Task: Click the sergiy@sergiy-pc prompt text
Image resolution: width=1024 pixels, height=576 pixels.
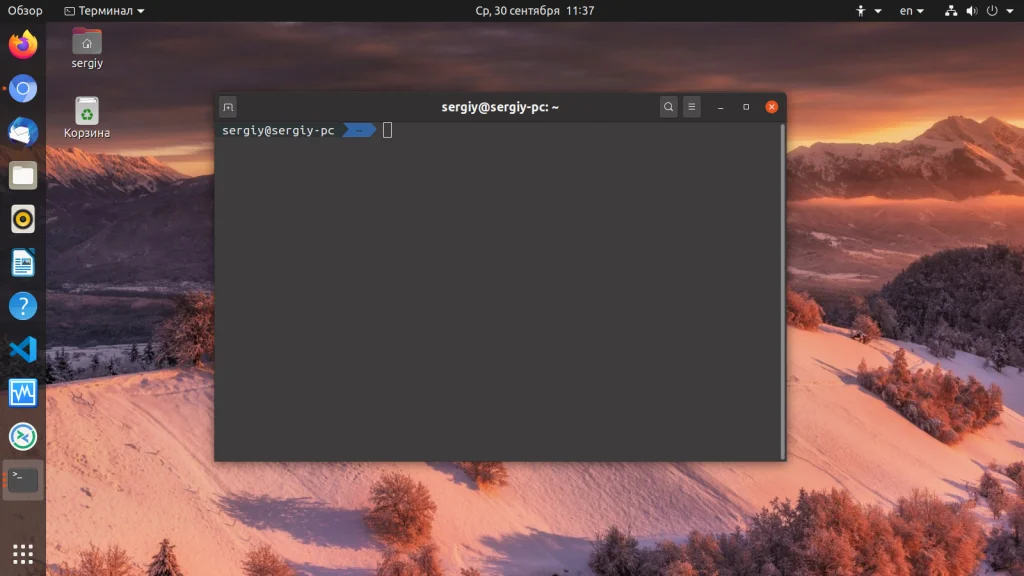Action: pos(278,131)
